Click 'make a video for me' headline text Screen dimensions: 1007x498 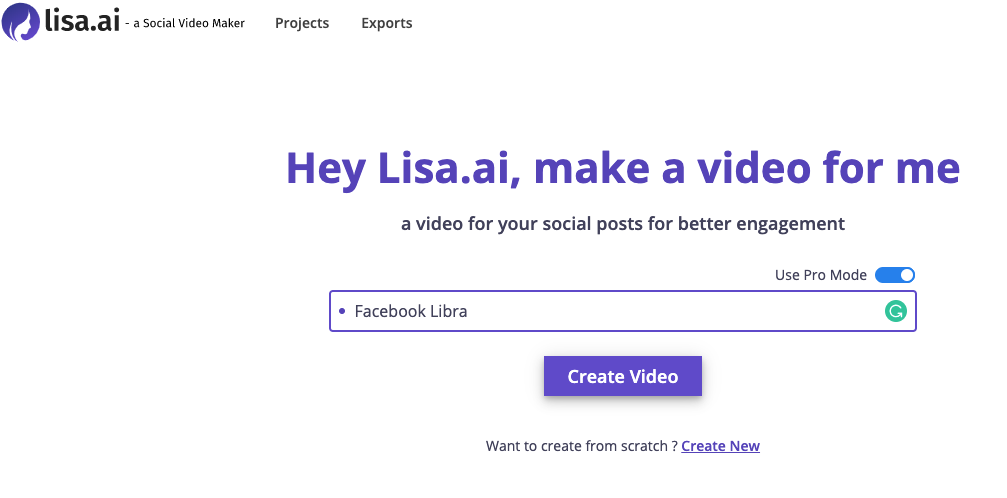[746, 168]
